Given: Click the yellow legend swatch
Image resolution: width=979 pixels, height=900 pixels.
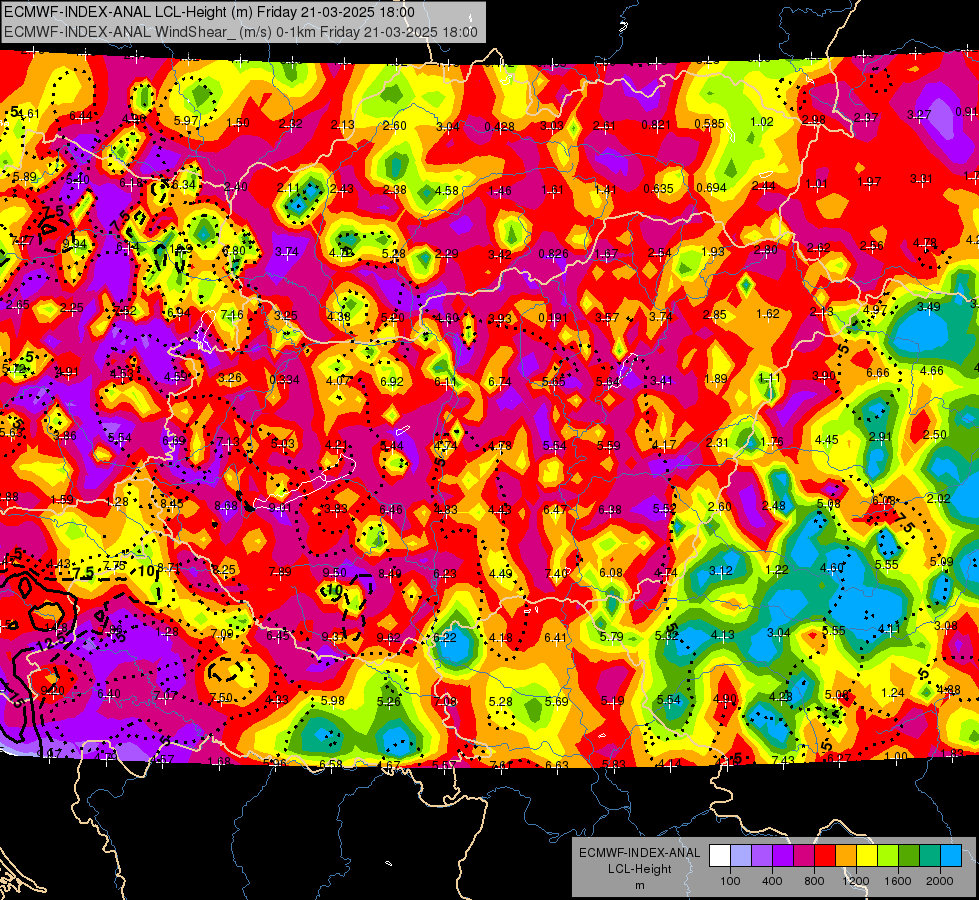Looking at the screenshot, I should (867, 856).
